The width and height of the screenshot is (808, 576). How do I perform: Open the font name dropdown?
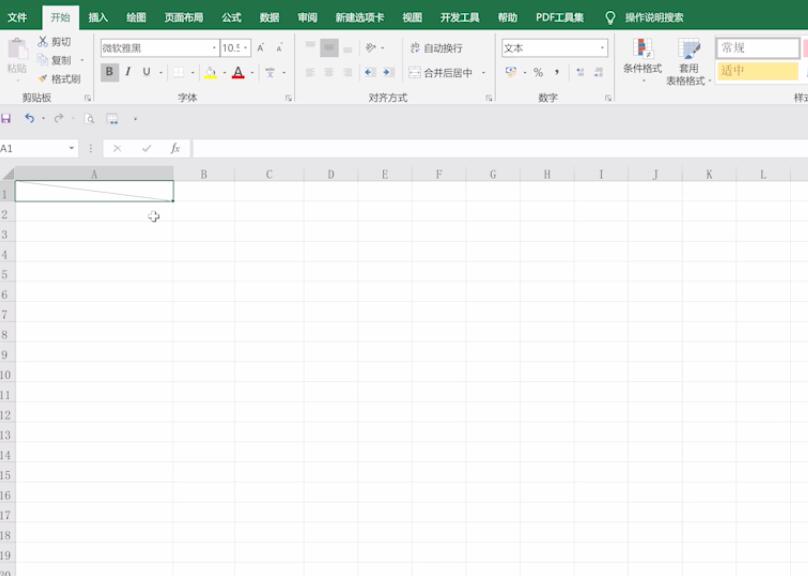214,48
